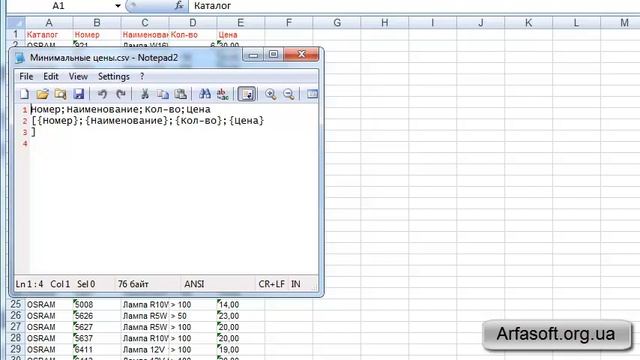Click OSRAM cell in row 26
Viewport: 640px width, 360px height.
point(49,316)
